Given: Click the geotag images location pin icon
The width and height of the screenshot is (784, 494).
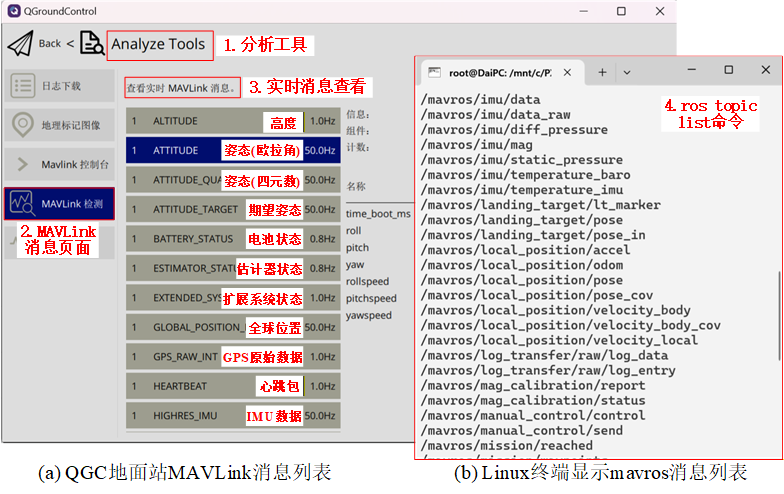Looking at the screenshot, I should 22,124.
